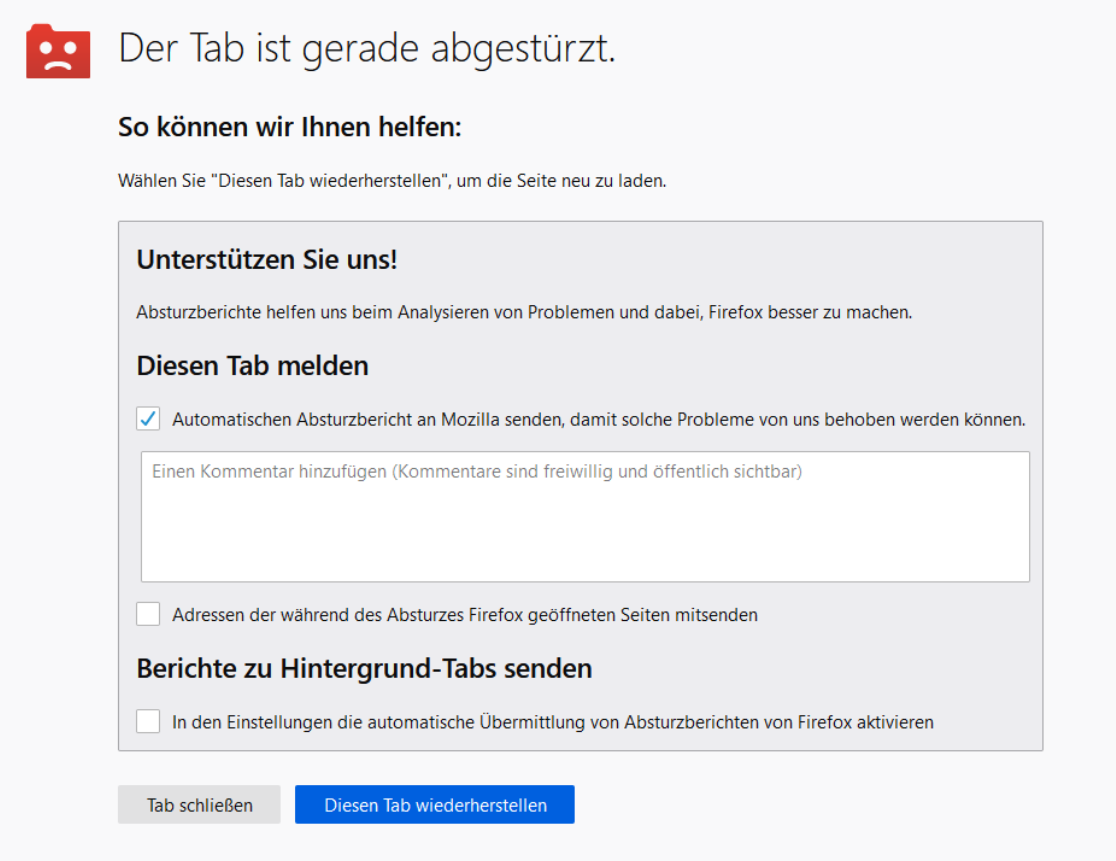The image size is (1116, 861).
Task: Focus the comment text box
Action: coord(585,530)
